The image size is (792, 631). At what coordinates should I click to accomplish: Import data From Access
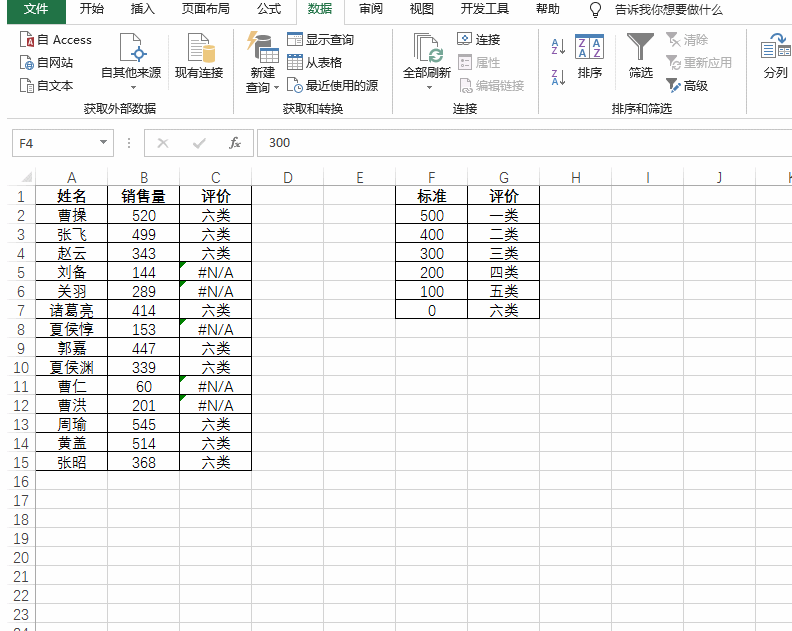(56, 40)
